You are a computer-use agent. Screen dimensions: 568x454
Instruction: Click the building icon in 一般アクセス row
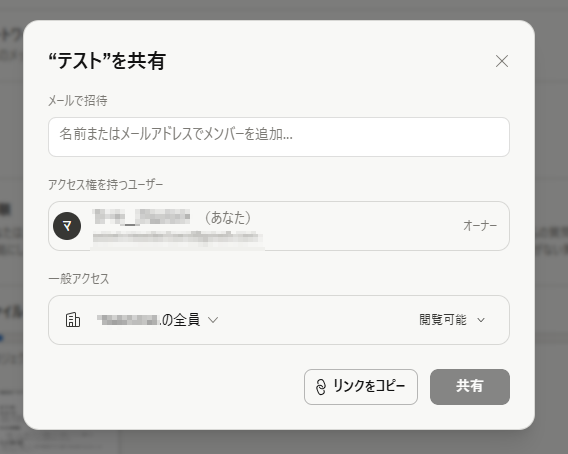click(x=73, y=320)
